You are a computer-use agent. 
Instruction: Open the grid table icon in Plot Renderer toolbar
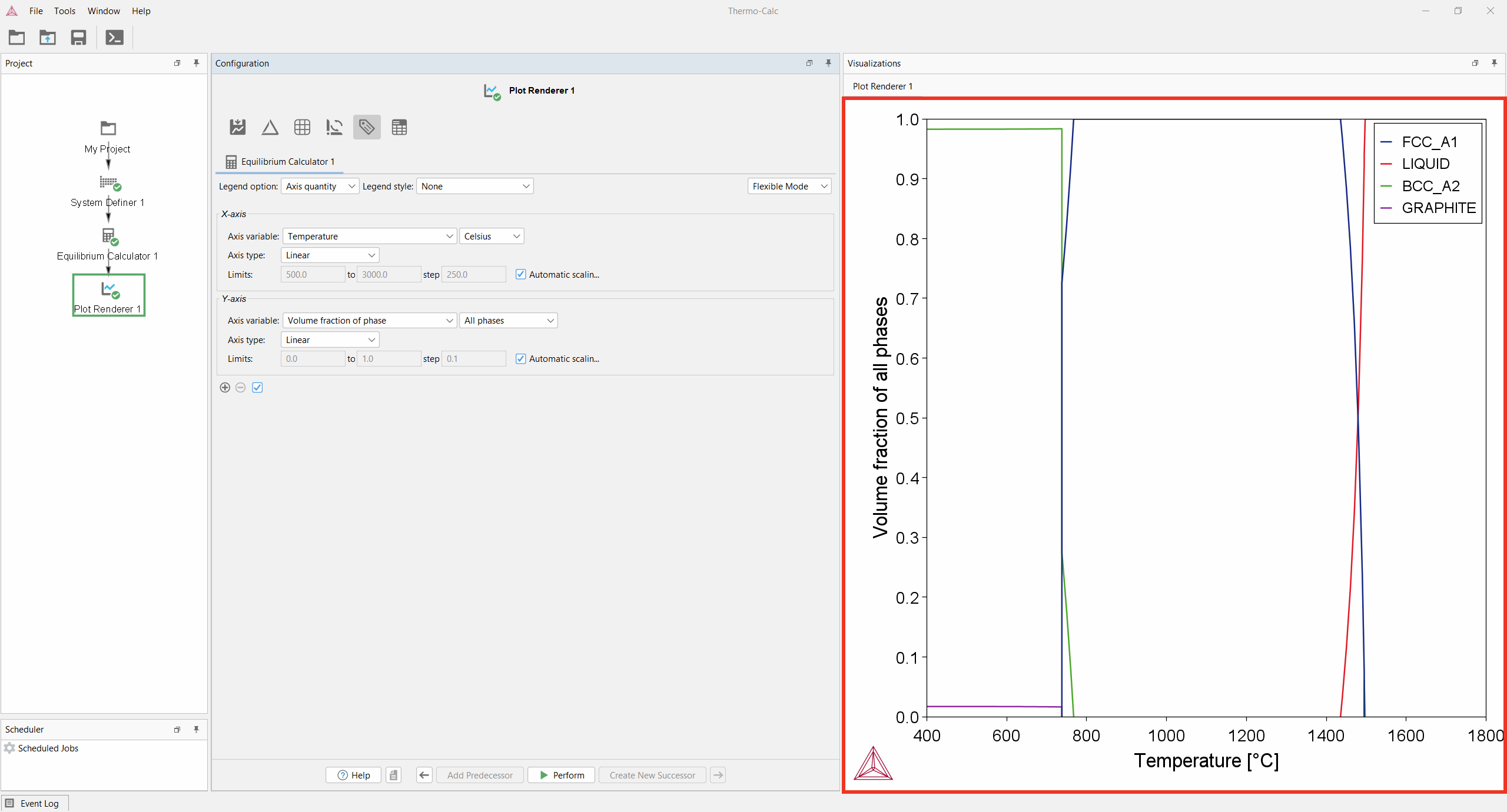point(301,127)
